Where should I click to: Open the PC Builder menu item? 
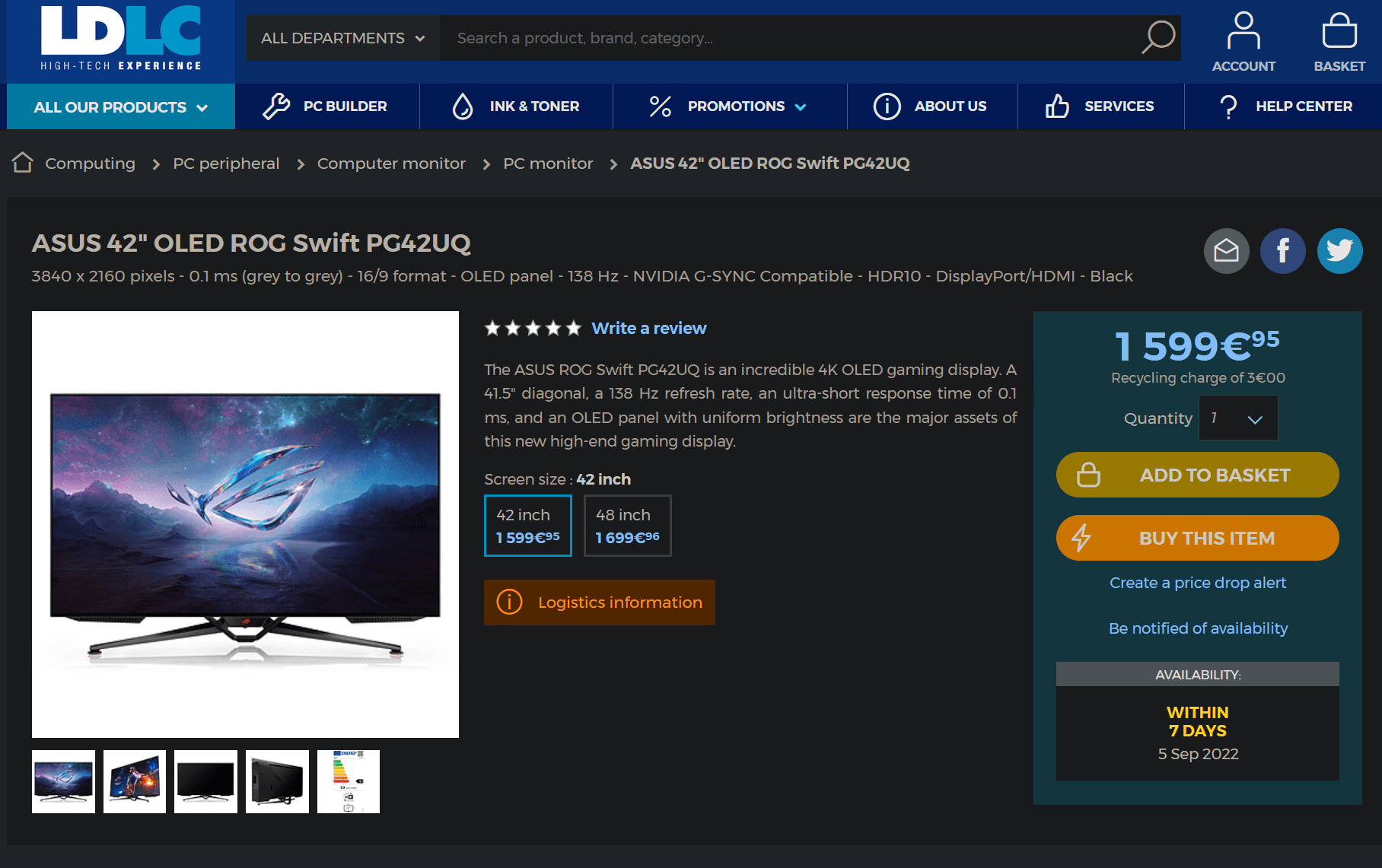click(327, 107)
